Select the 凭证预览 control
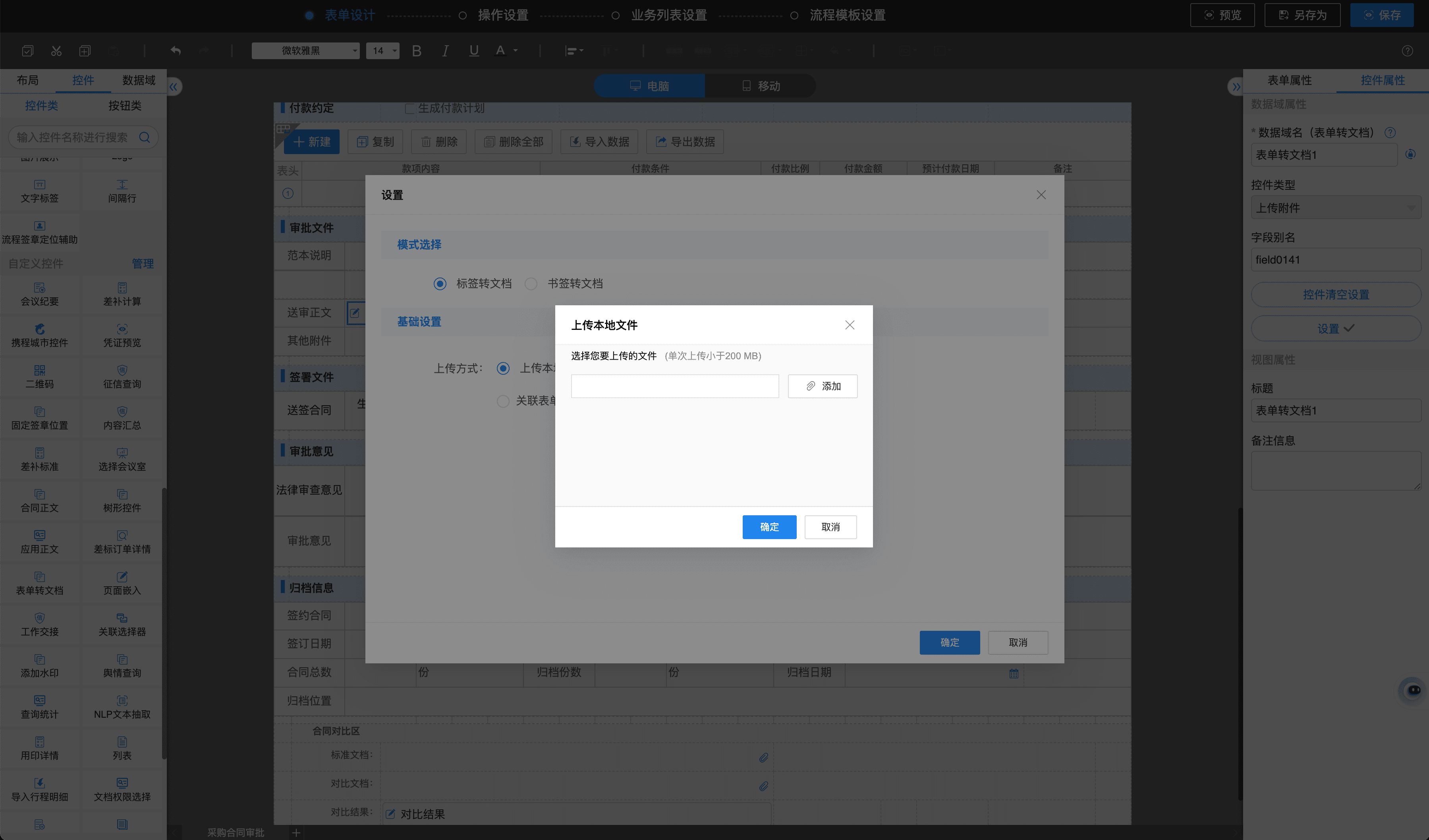This screenshot has width=1429, height=840. 122,336
